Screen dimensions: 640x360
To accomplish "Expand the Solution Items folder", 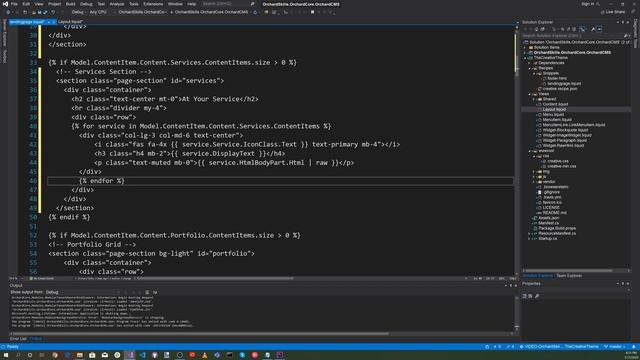I will [525, 47].
